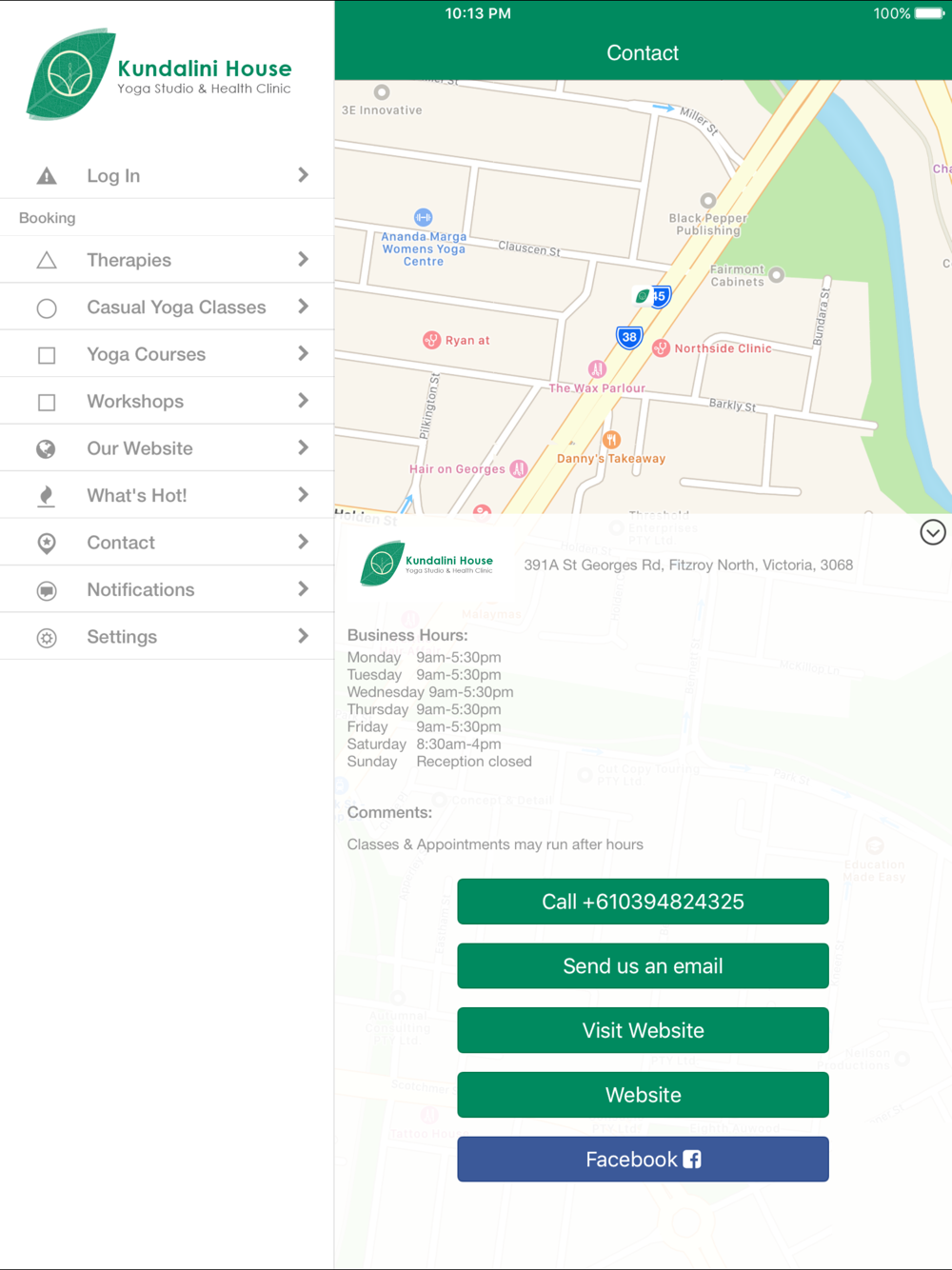Tap the Yoga Courses square icon
This screenshot has height=1270, width=952.
point(47,355)
